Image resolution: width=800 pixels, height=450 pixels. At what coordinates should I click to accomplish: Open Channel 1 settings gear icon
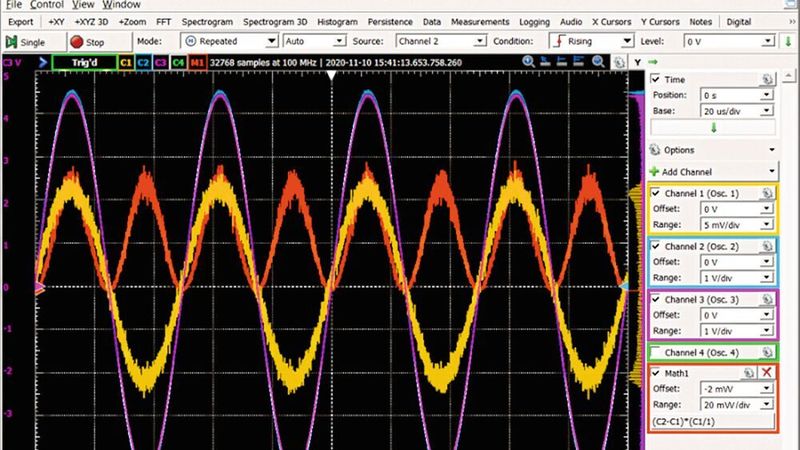pos(767,193)
